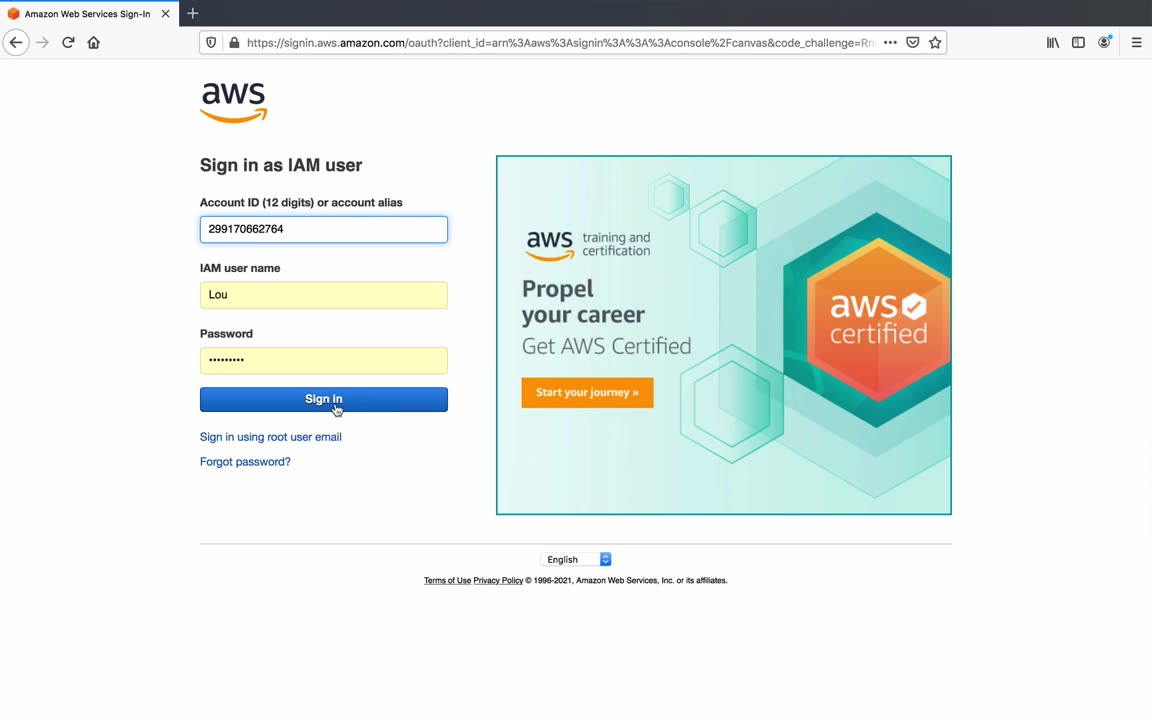Screen dimensions: 1152x720
Task: Close the Amazon Web Services Sign-In tab
Action: pyautogui.click(x=165, y=13)
